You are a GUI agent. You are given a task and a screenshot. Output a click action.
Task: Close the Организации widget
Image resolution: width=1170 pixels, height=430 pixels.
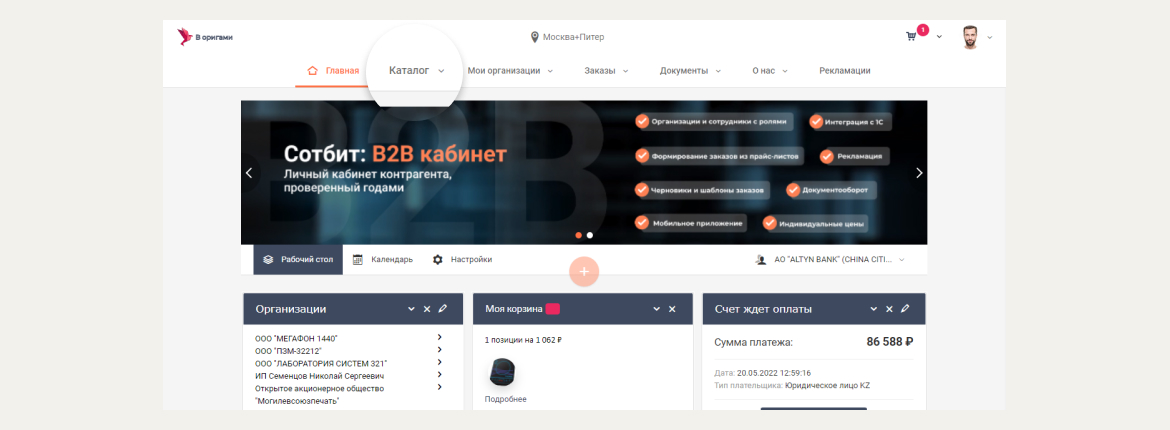[427, 308]
